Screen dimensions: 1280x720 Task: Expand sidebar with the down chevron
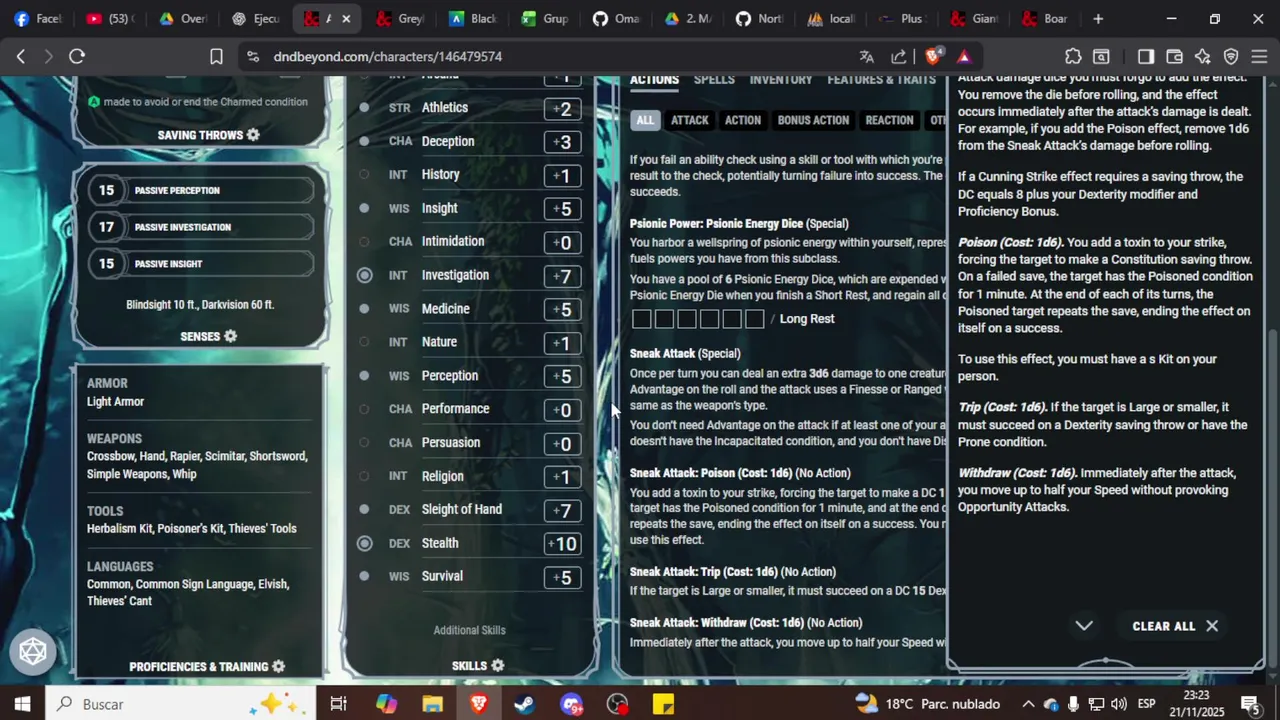click(1084, 626)
